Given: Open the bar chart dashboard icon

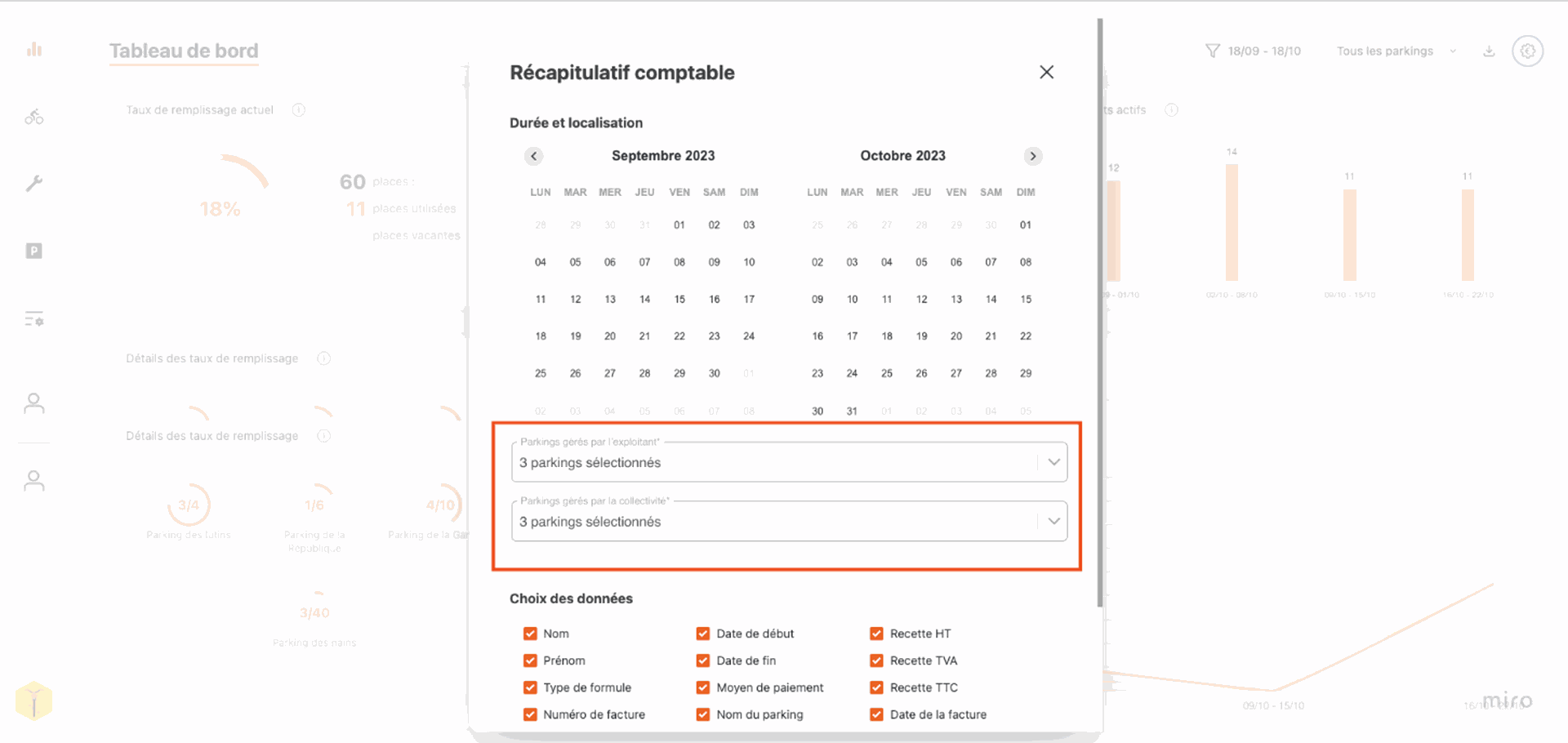Looking at the screenshot, I should tap(34, 50).
